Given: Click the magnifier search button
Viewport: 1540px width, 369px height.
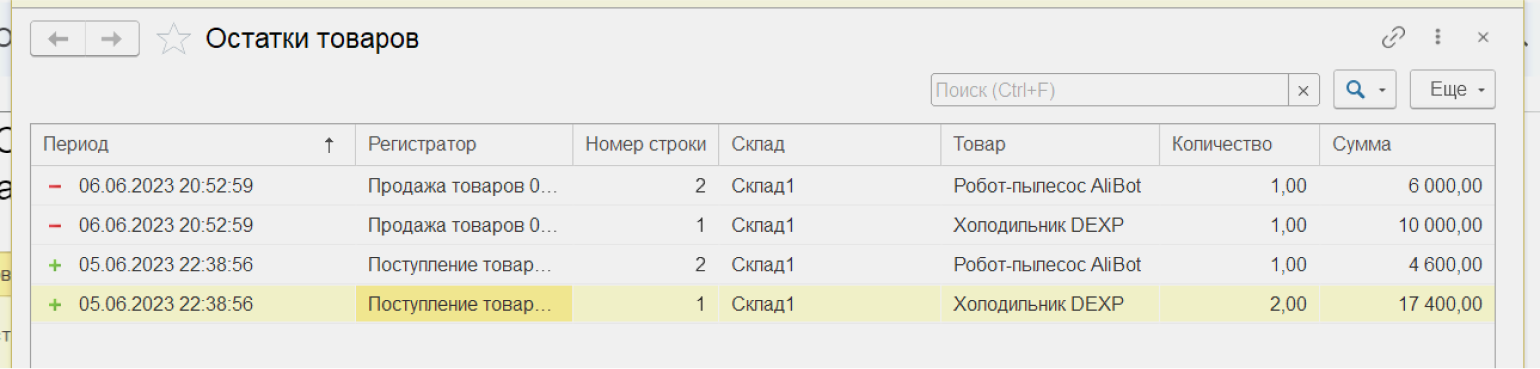Looking at the screenshot, I should coord(1356,89).
